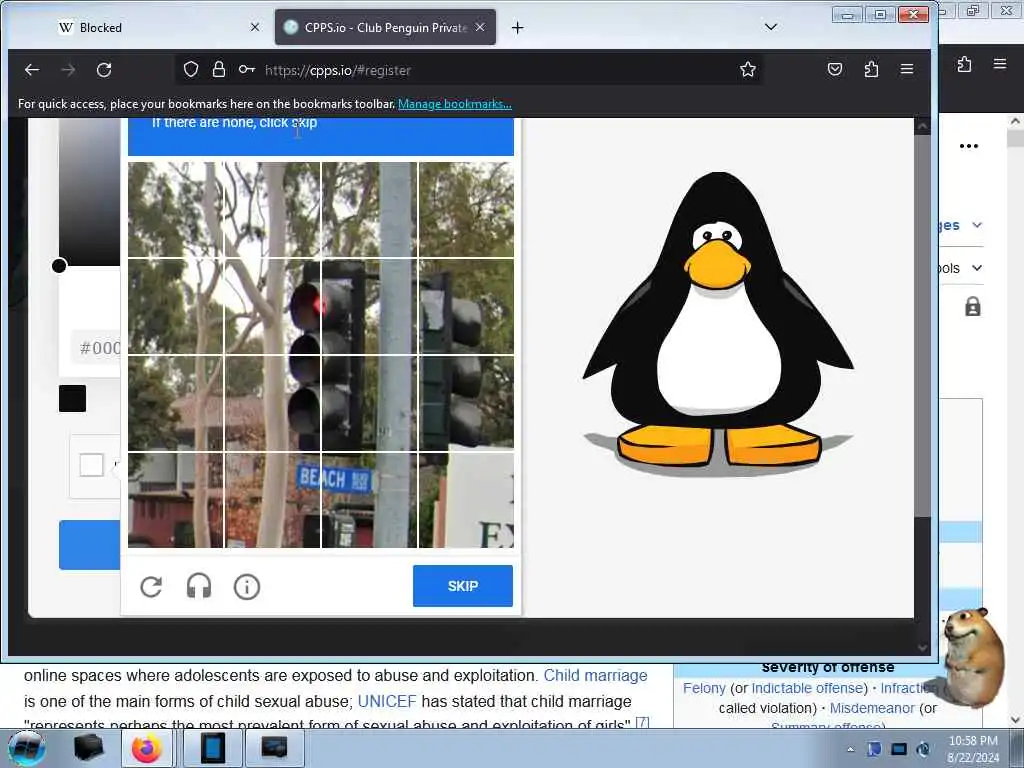
Task: Open background window's extensions puzzle icon
Action: [965, 64]
